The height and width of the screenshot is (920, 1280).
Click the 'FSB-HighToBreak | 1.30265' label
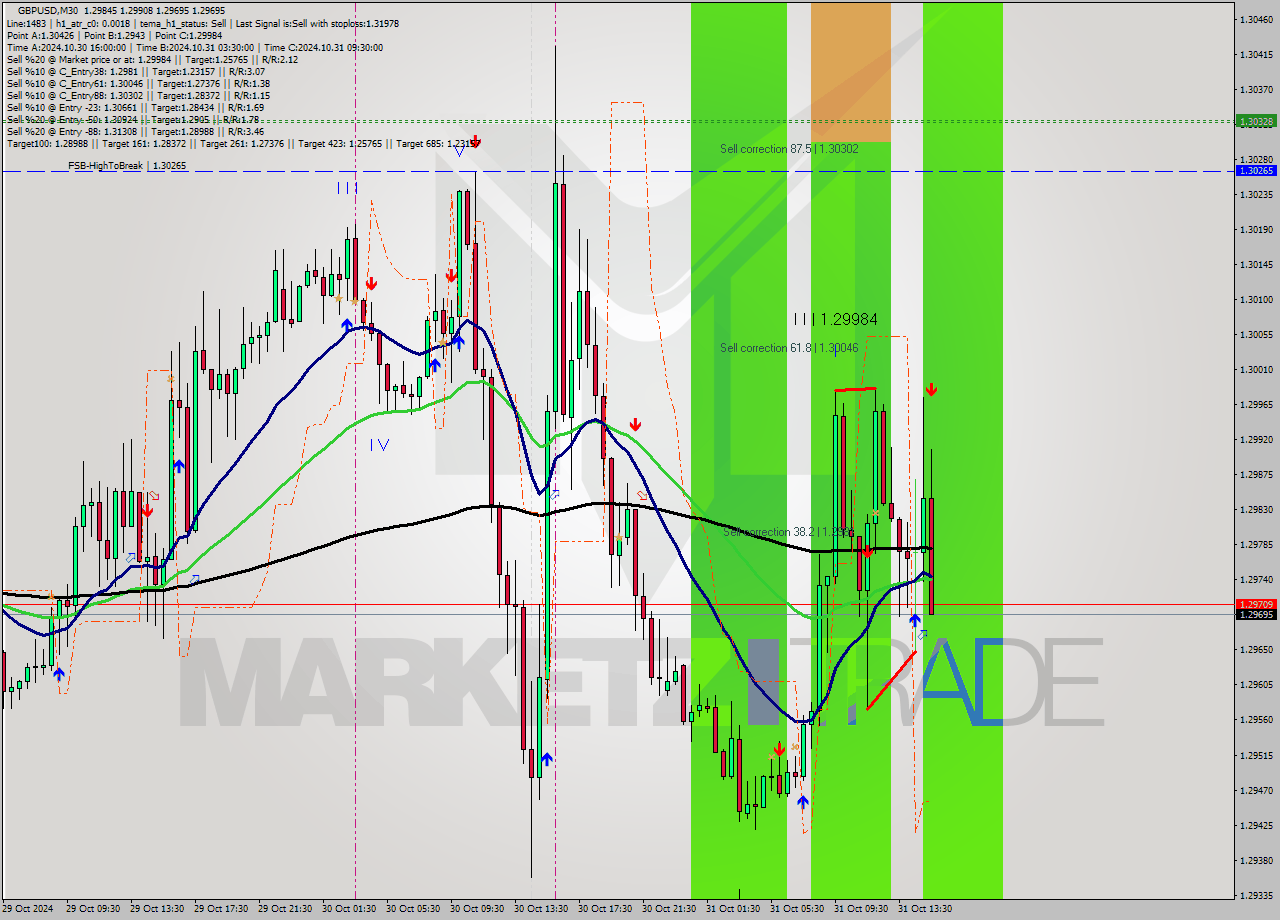pyautogui.click(x=127, y=166)
